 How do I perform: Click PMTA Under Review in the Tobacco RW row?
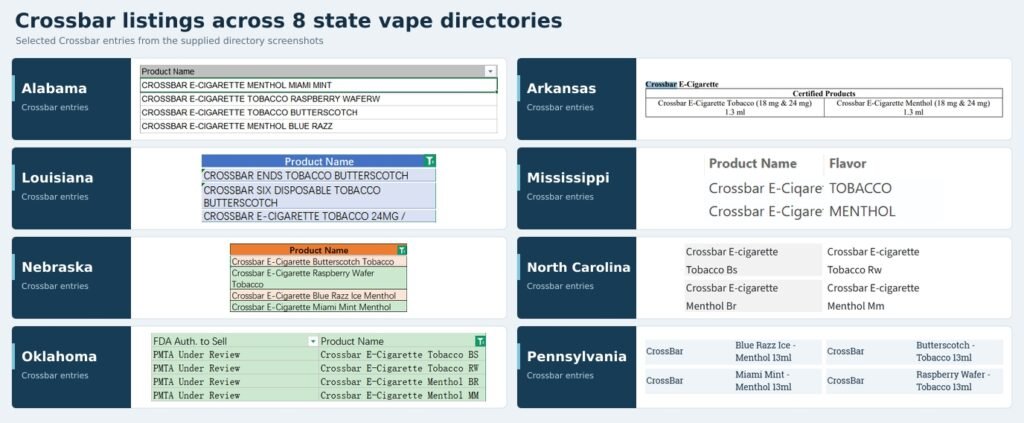[x=234, y=368]
